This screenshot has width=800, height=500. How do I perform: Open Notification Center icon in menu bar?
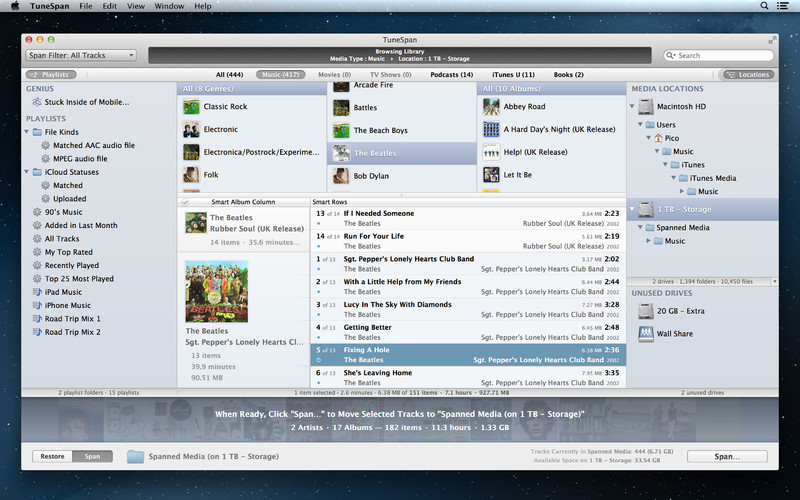[x=782, y=6]
